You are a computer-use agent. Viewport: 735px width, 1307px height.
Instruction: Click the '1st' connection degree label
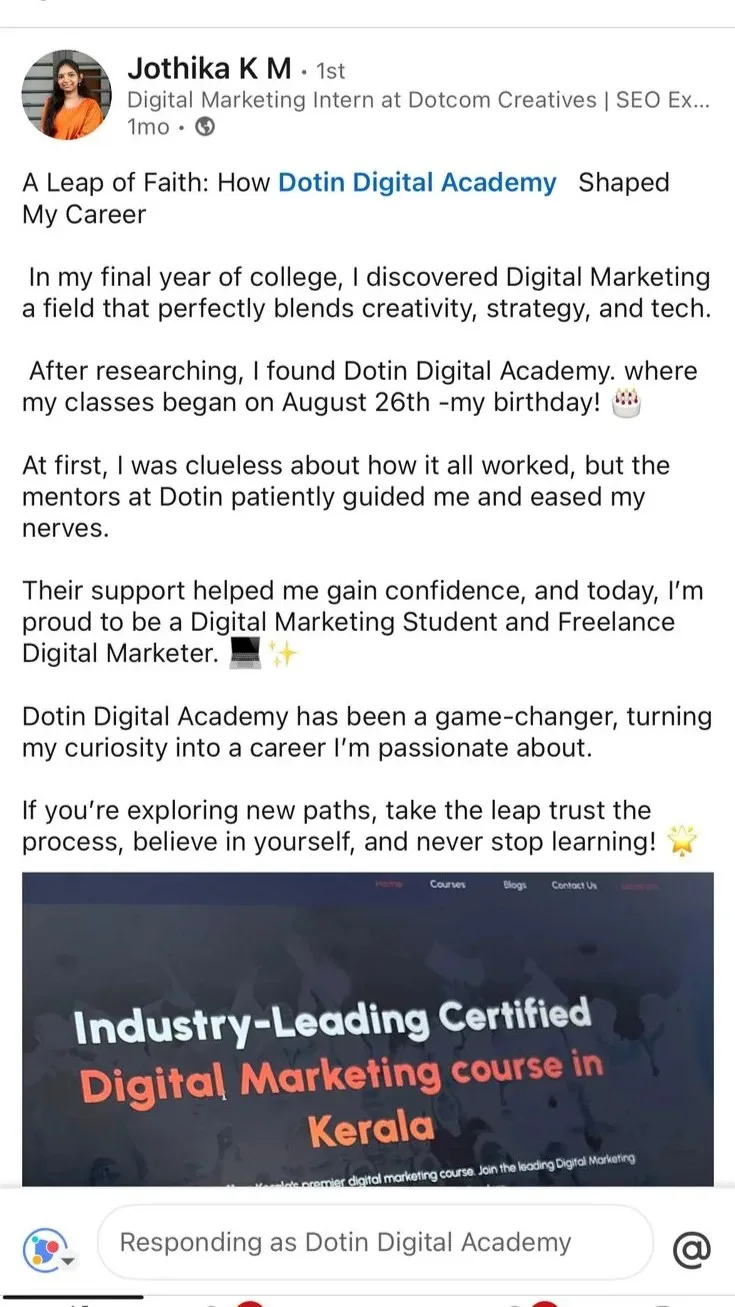[330, 71]
